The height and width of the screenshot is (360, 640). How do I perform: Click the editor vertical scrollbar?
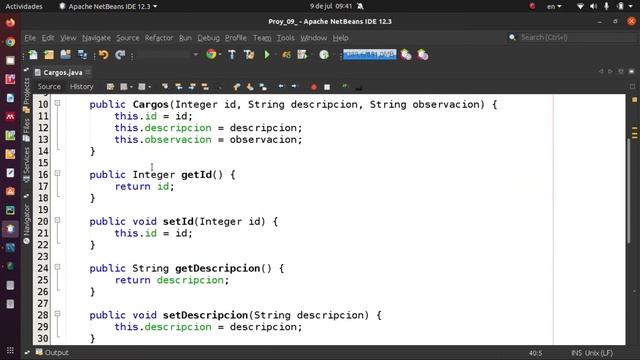[629, 192]
